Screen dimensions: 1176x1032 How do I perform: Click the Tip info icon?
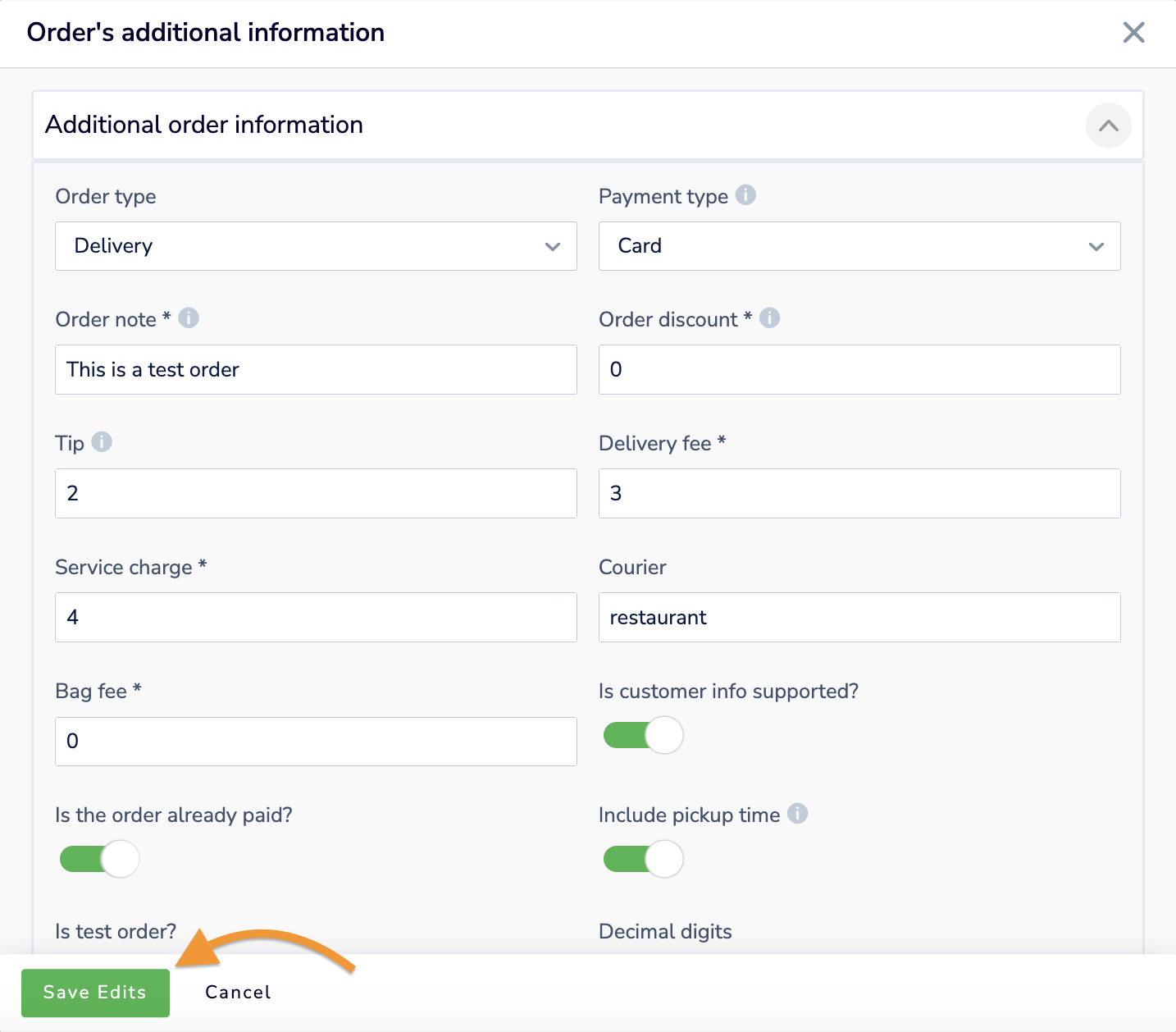(x=102, y=442)
